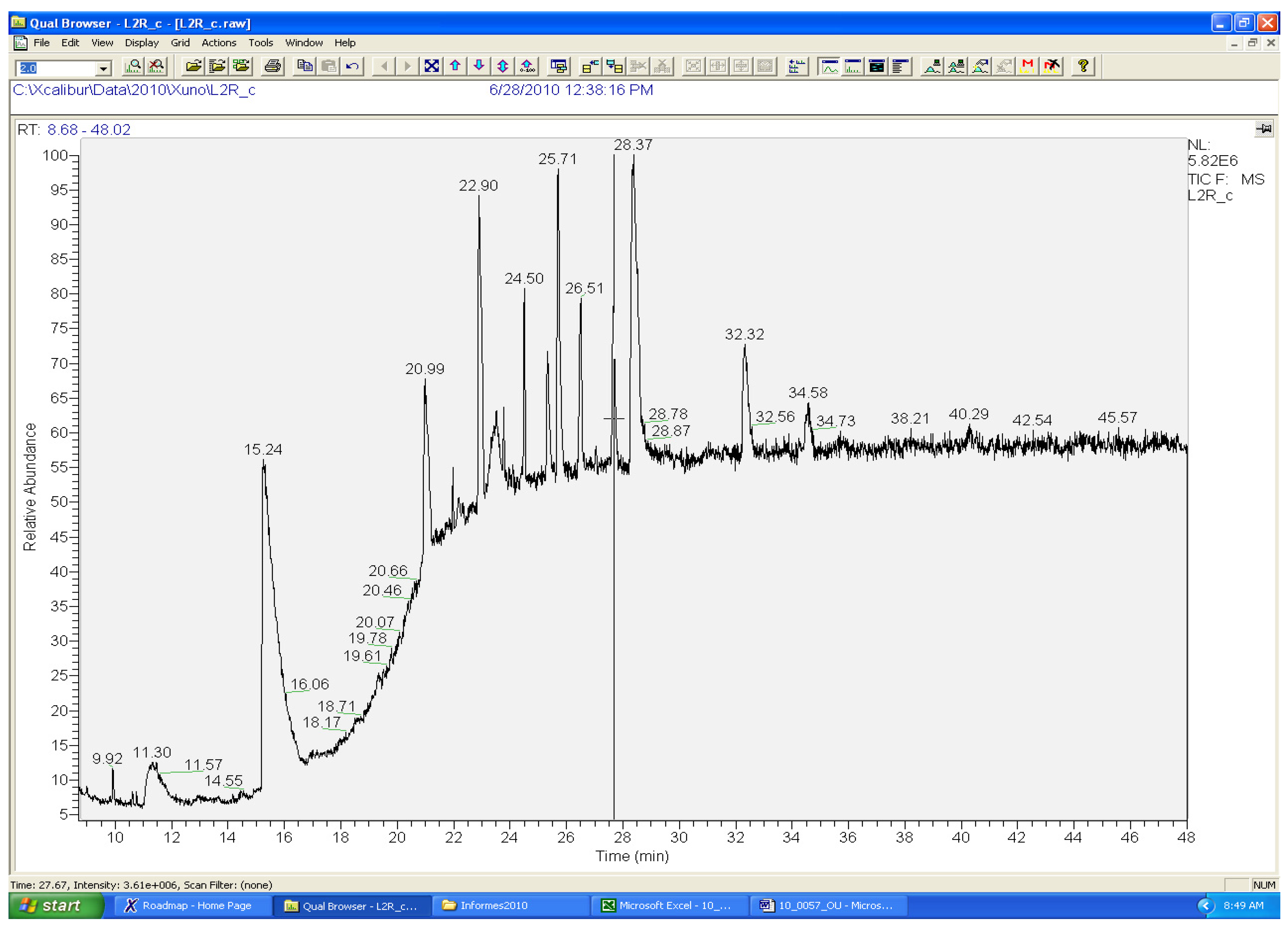Click the undo arrow icon

(353, 66)
